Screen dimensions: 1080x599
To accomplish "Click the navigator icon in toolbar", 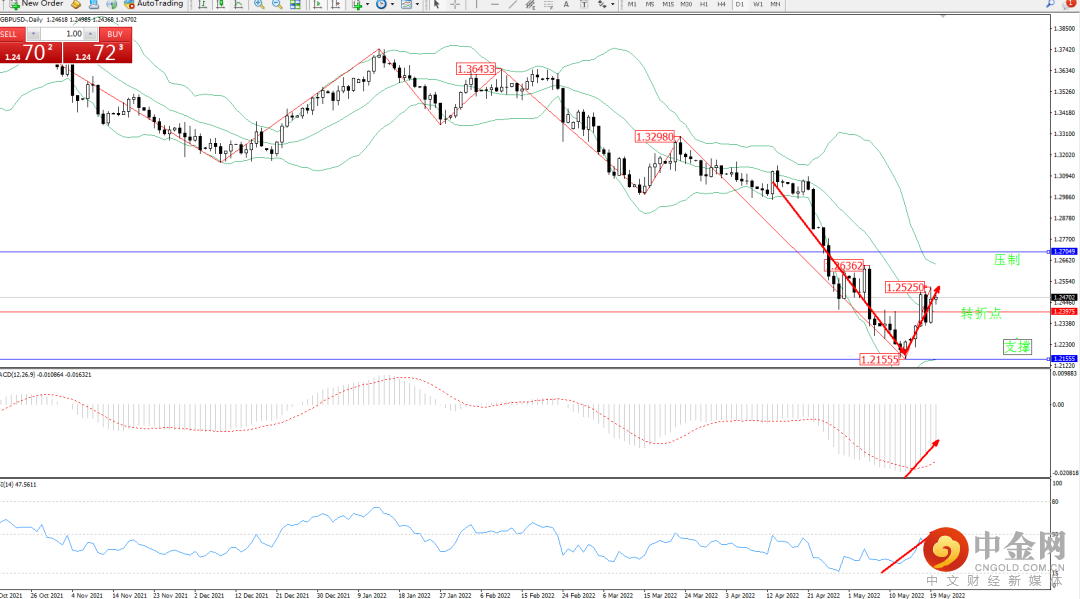I will [x=94, y=4].
